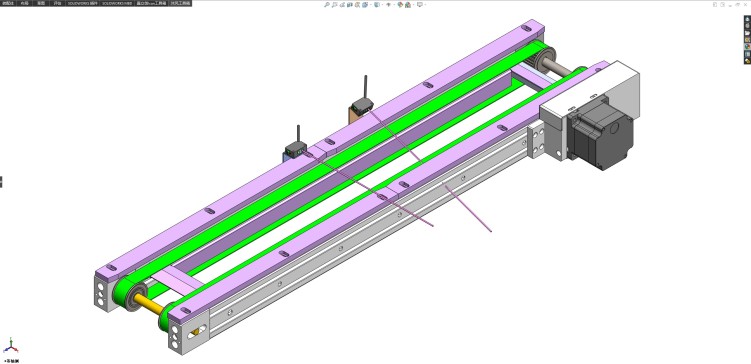Open Dynamic Annotation Views icon
This screenshot has height=364, width=751.
click(357, 5)
